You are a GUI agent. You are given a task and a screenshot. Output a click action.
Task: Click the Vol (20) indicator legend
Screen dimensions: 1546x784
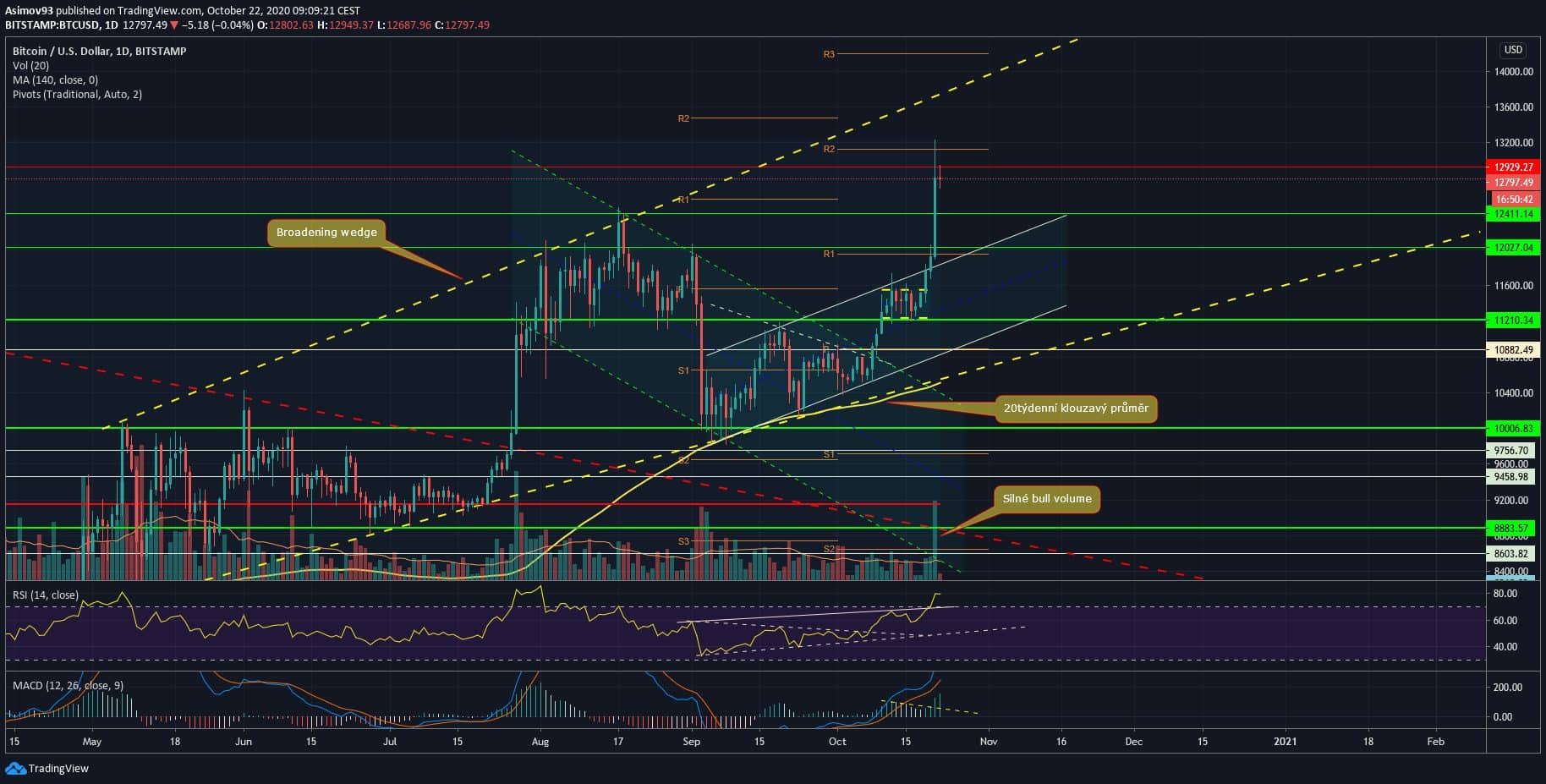coord(30,65)
